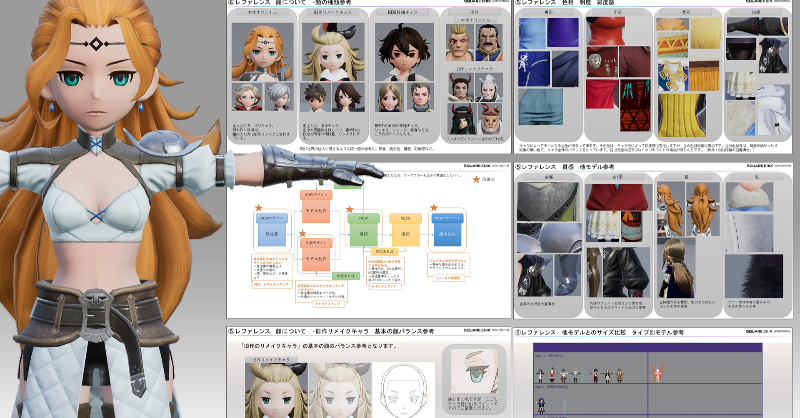
Task: Select the white hooded coat swatch
Action: coord(774,110)
